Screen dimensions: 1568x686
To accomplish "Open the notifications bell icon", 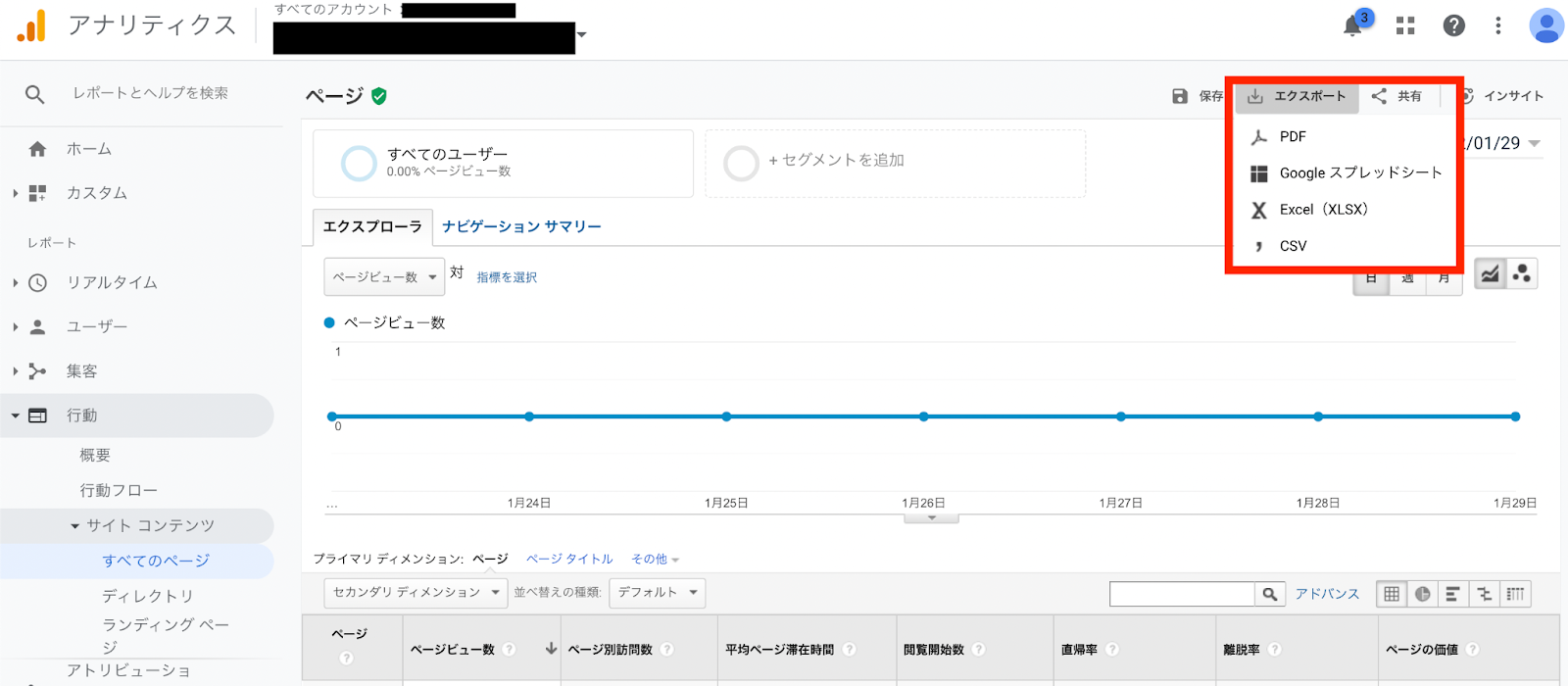I will pyautogui.click(x=1352, y=25).
